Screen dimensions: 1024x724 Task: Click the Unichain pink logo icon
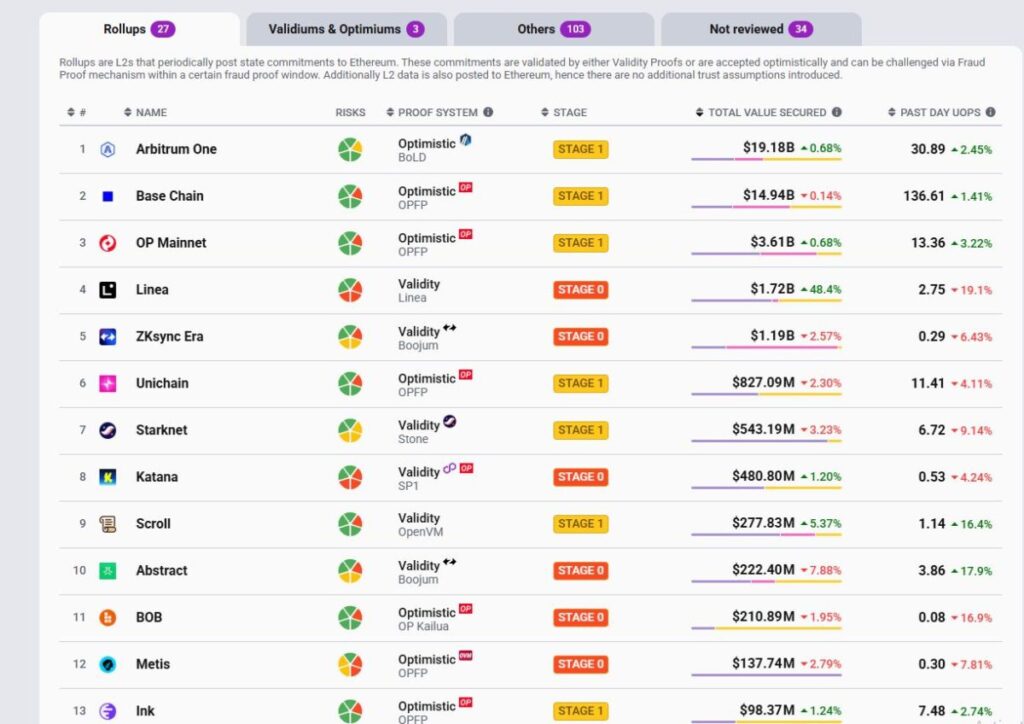[108, 383]
